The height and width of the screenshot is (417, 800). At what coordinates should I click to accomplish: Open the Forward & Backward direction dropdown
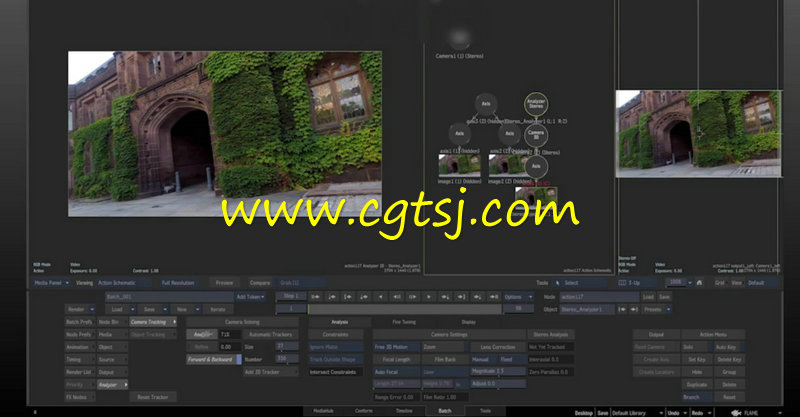click(x=214, y=359)
